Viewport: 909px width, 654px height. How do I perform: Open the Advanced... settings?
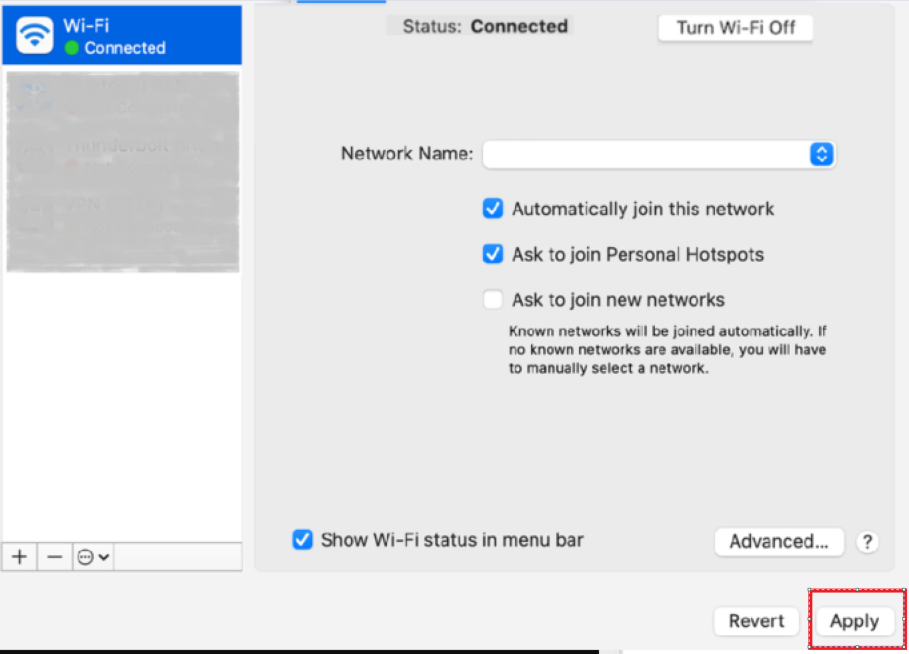click(x=779, y=542)
